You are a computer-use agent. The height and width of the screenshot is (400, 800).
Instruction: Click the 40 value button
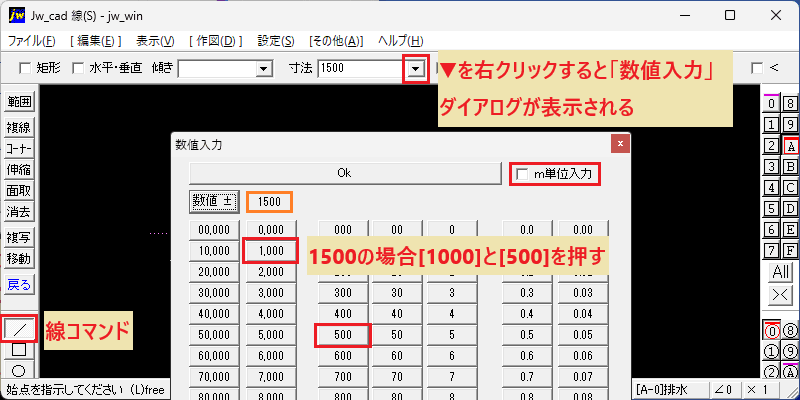(396, 314)
